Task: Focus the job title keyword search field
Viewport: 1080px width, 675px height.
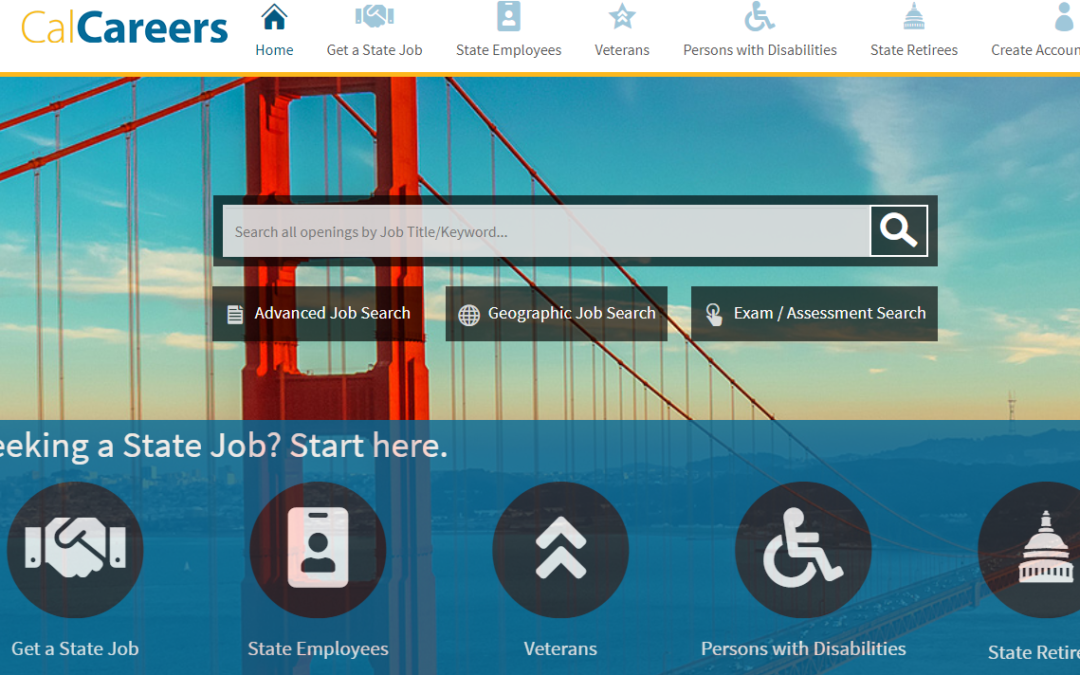Action: [x=546, y=231]
